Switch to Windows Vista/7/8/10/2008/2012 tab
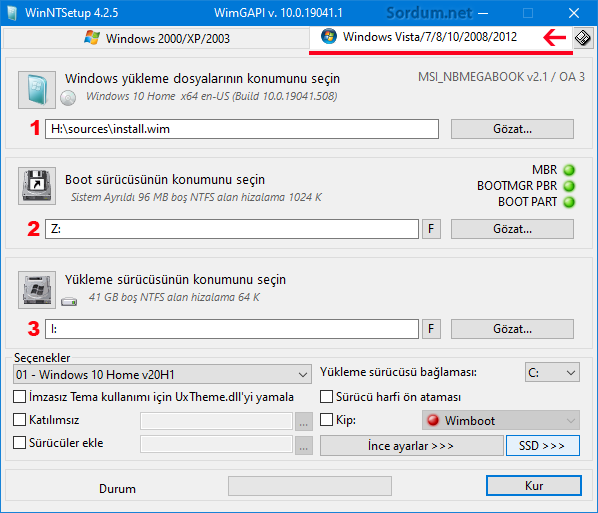Image resolution: width=598 pixels, height=513 pixels. pyautogui.click(x=440, y=37)
